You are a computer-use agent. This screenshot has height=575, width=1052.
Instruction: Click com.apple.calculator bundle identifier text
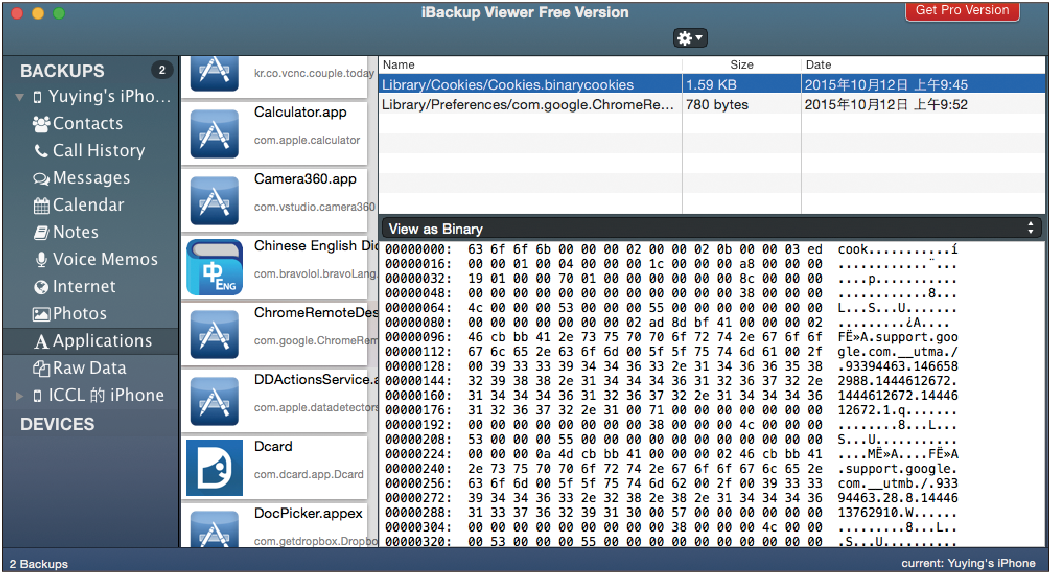pyautogui.click(x=307, y=140)
